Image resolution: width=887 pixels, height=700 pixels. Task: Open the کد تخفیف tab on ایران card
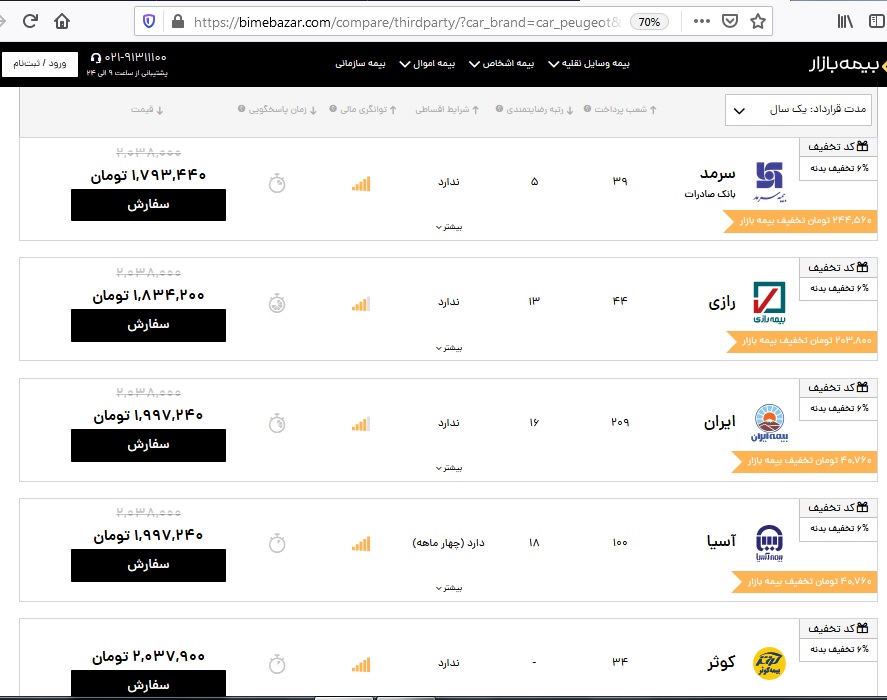tap(838, 387)
